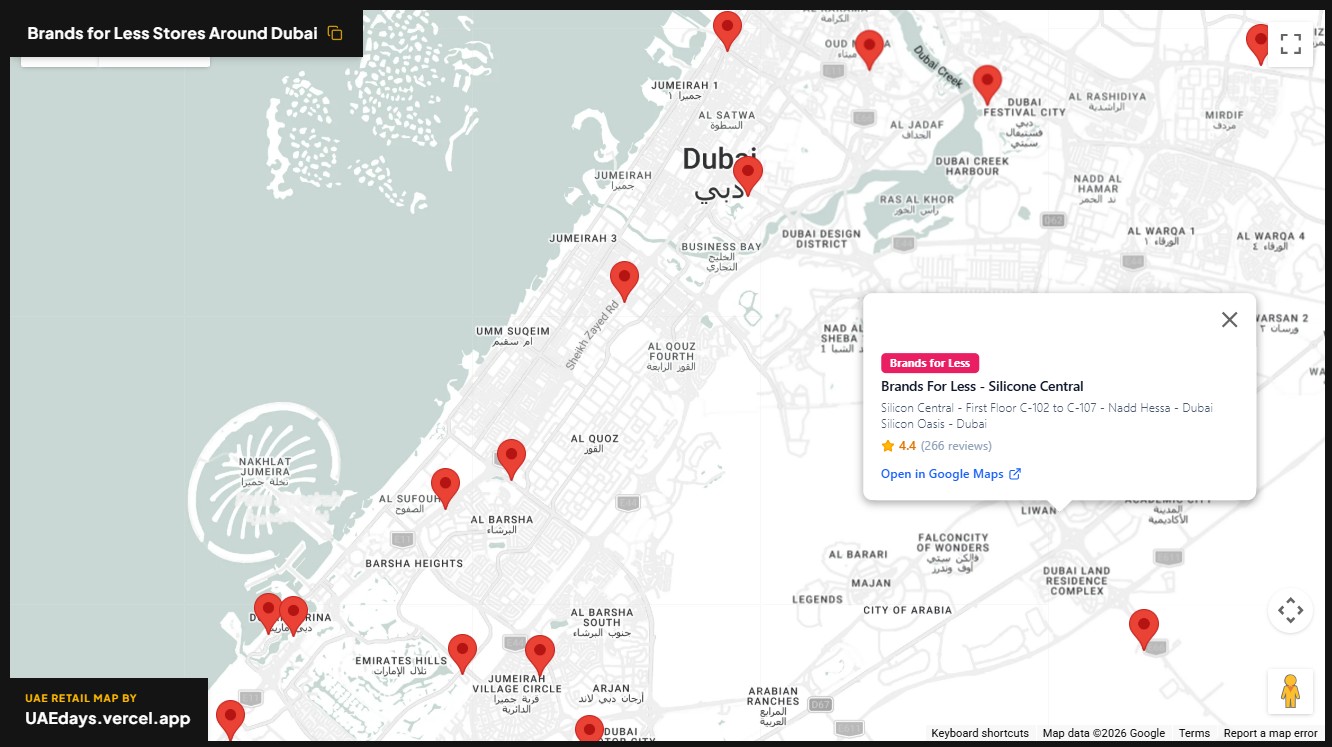Click the red pin beside the Dubai label
This screenshot has width=1332, height=747.
pos(748,176)
